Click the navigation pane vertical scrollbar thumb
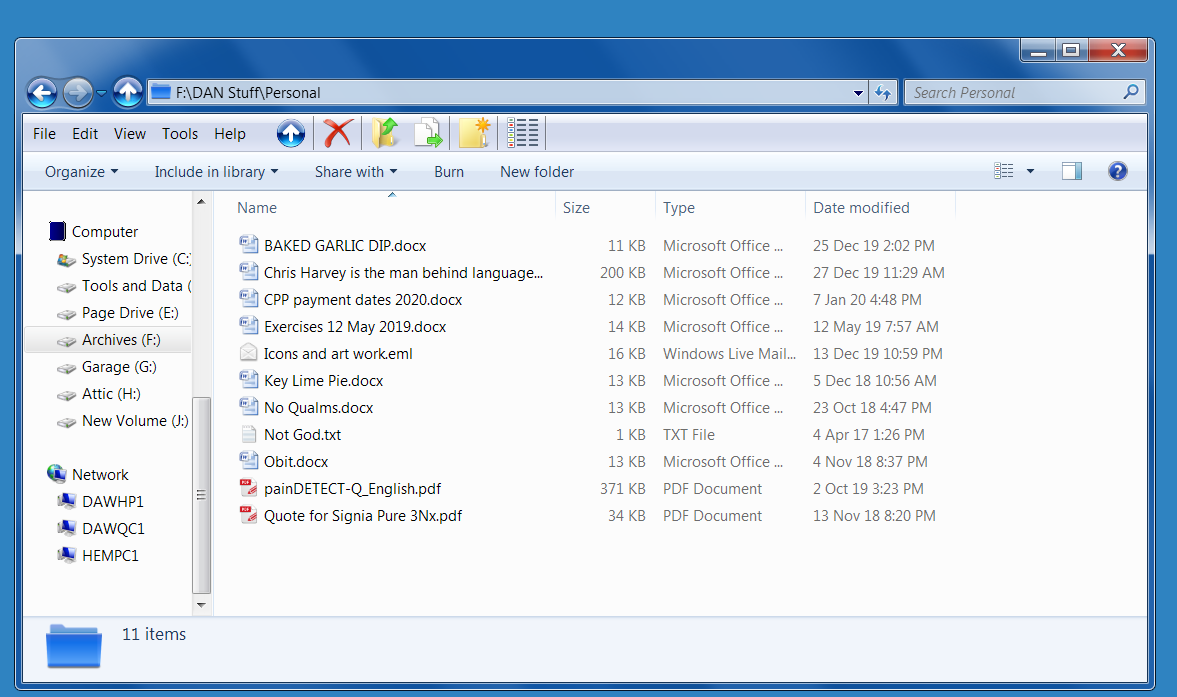Viewport: 1177px width, 697px height. tap(202, 494)
